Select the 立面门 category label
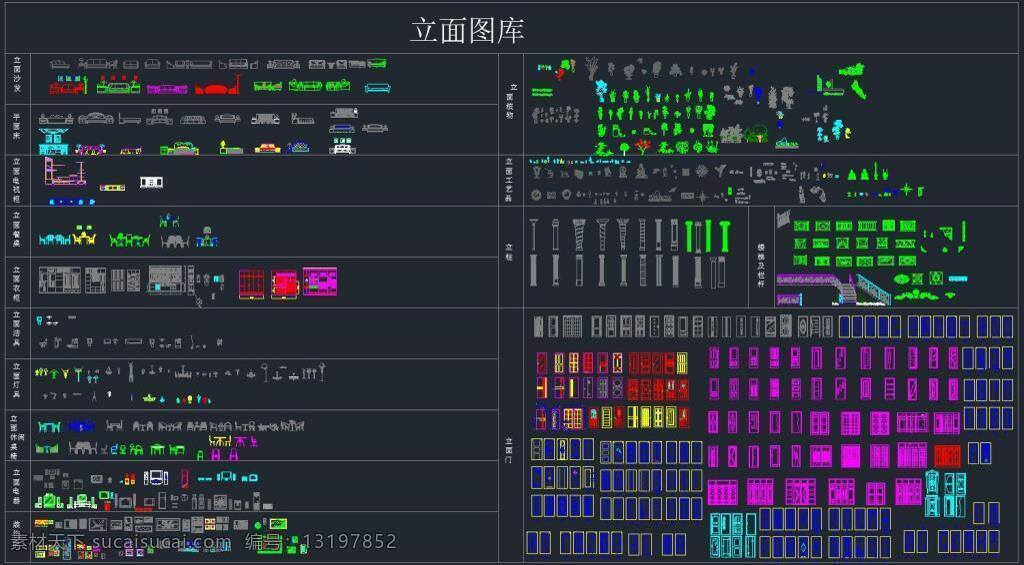The width and height of the screenshot is (1024, 565). (510, 451)
